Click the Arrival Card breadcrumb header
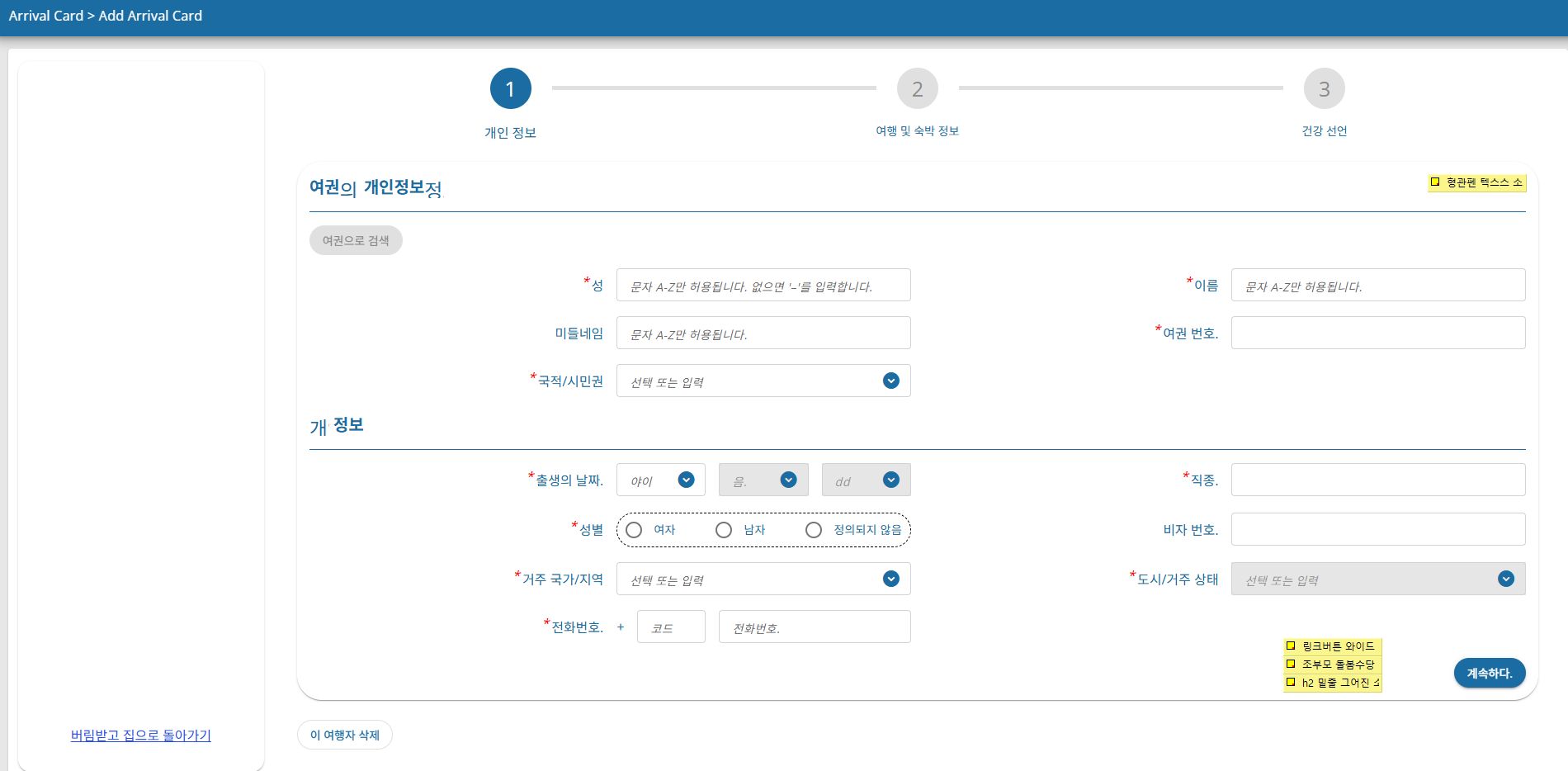 (45, 16)
